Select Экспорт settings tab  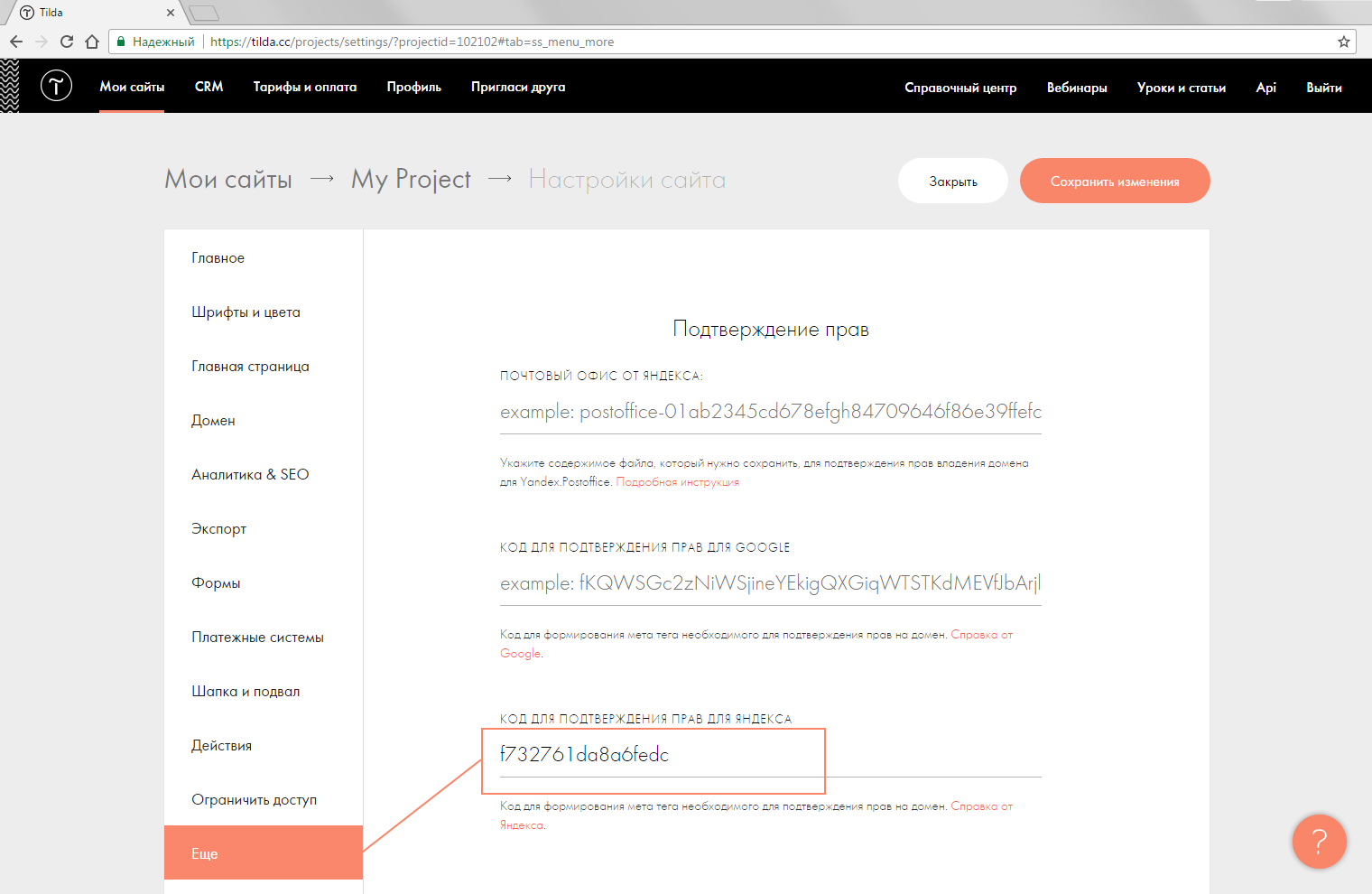click(264, 528)
